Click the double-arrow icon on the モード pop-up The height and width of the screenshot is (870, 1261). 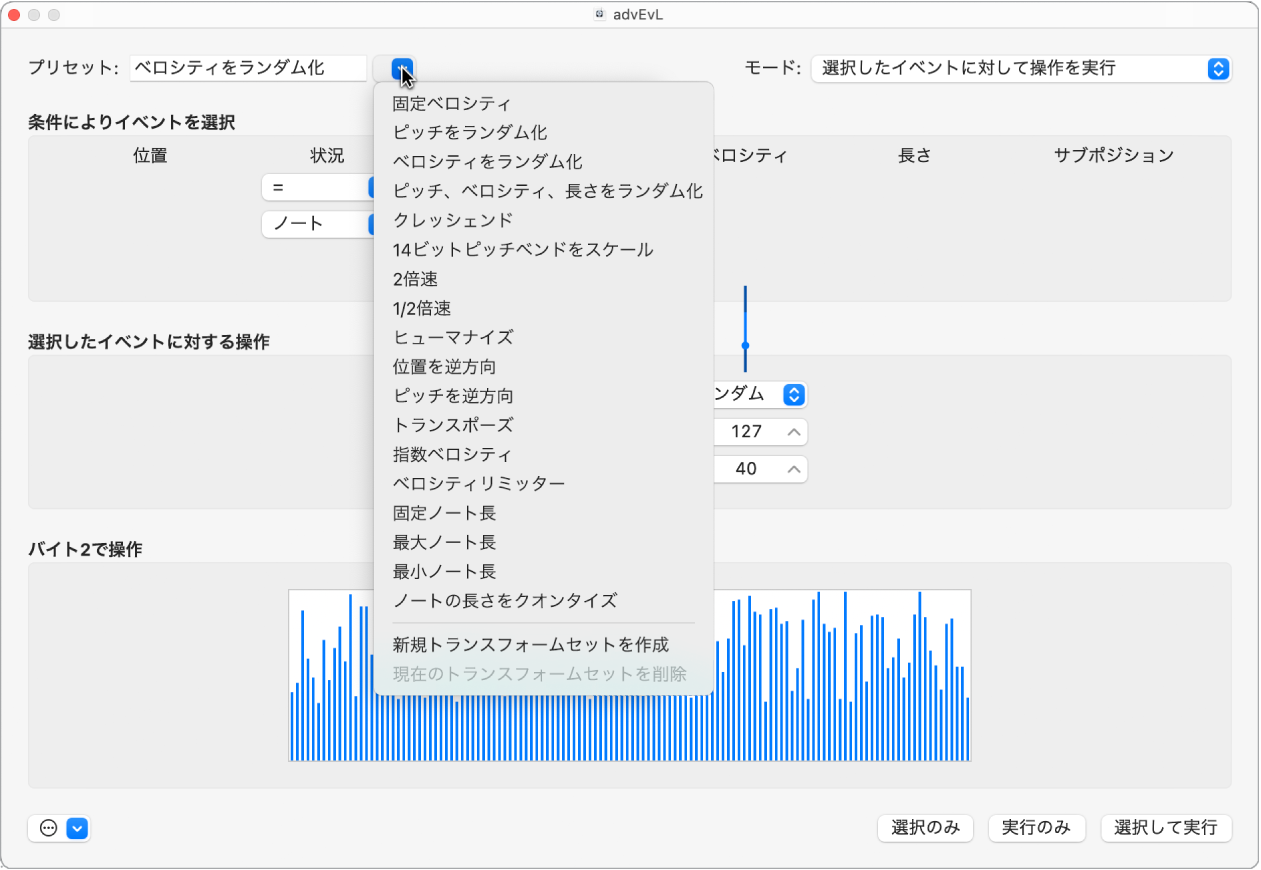point(1218,68)
